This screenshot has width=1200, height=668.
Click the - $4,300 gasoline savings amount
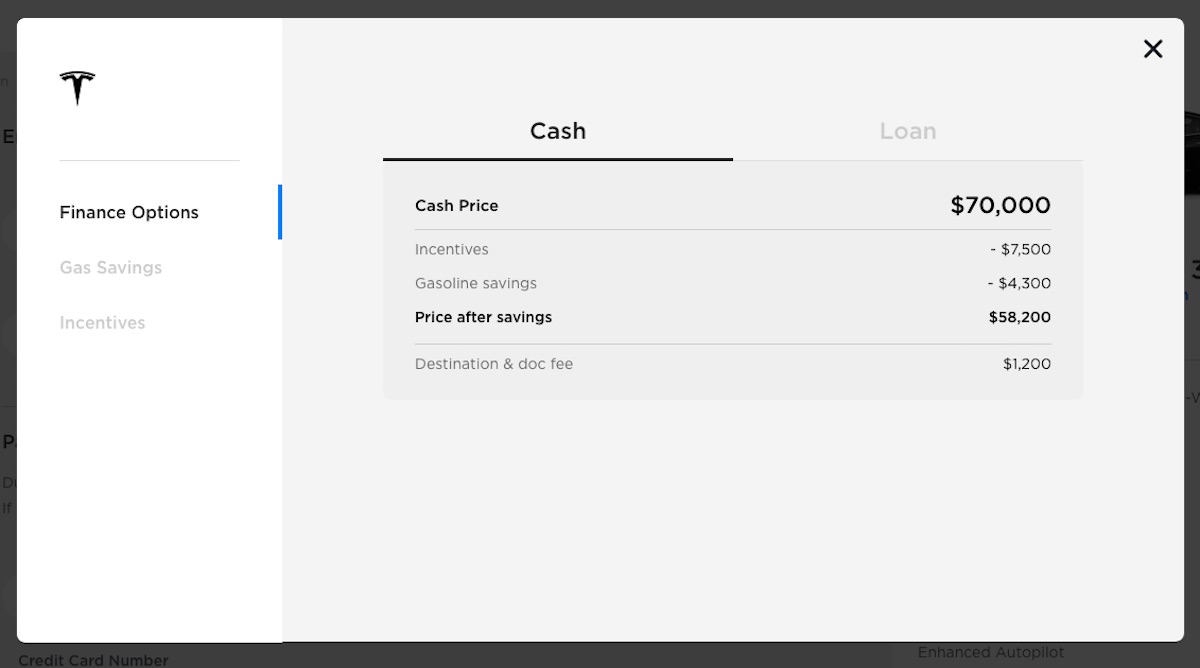pyautogui.click(x=1019, y=283)
